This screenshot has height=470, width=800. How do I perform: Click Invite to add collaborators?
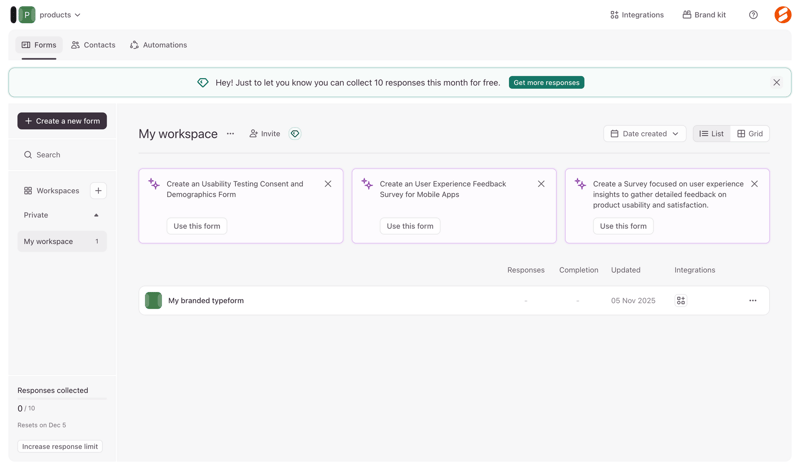coord(264,134)
